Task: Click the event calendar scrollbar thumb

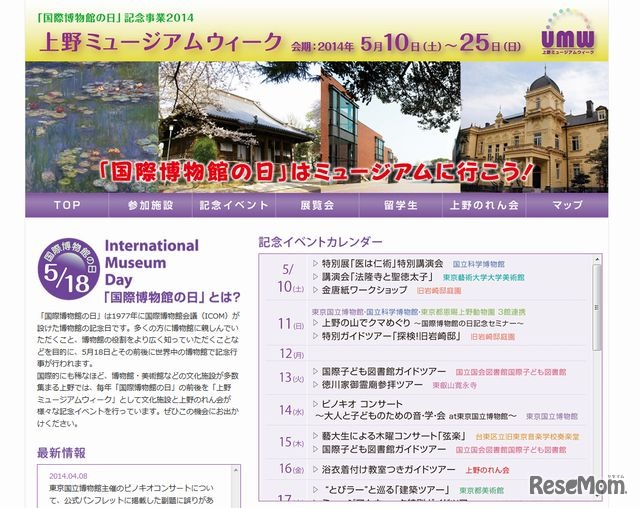Action: tap(598, 307)
